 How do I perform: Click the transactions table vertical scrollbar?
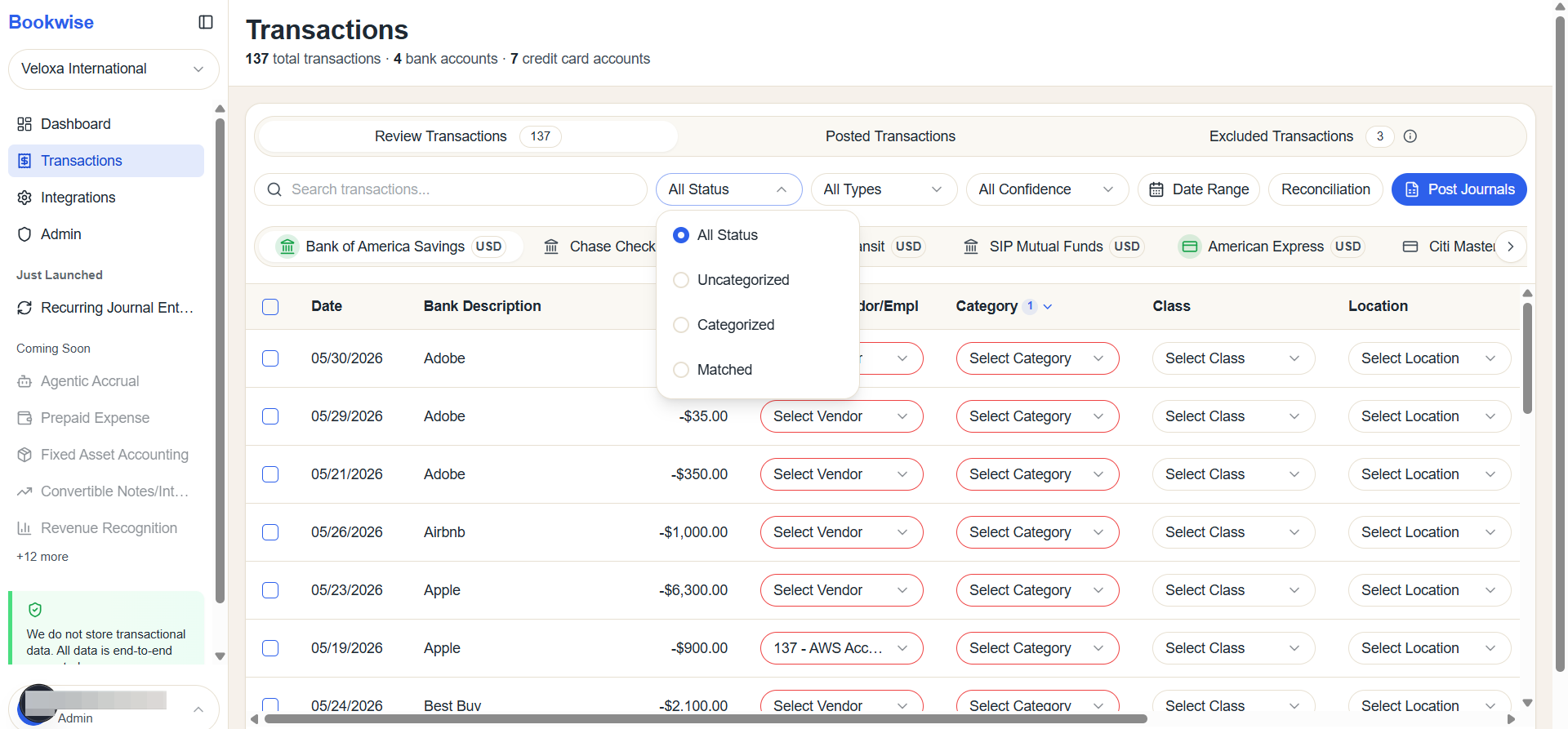[1527, 358]
